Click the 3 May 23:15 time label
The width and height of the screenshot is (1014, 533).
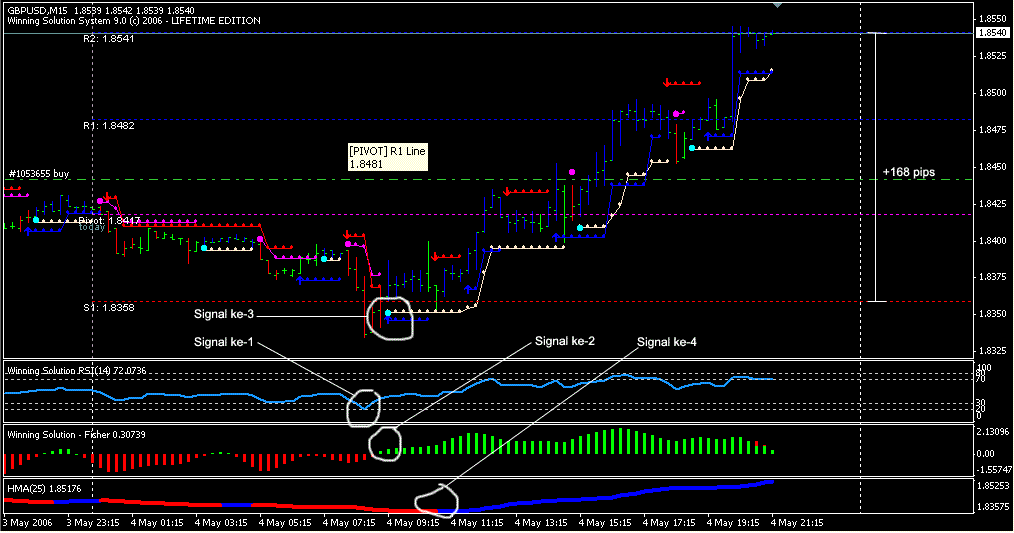[x=93, y=523]
